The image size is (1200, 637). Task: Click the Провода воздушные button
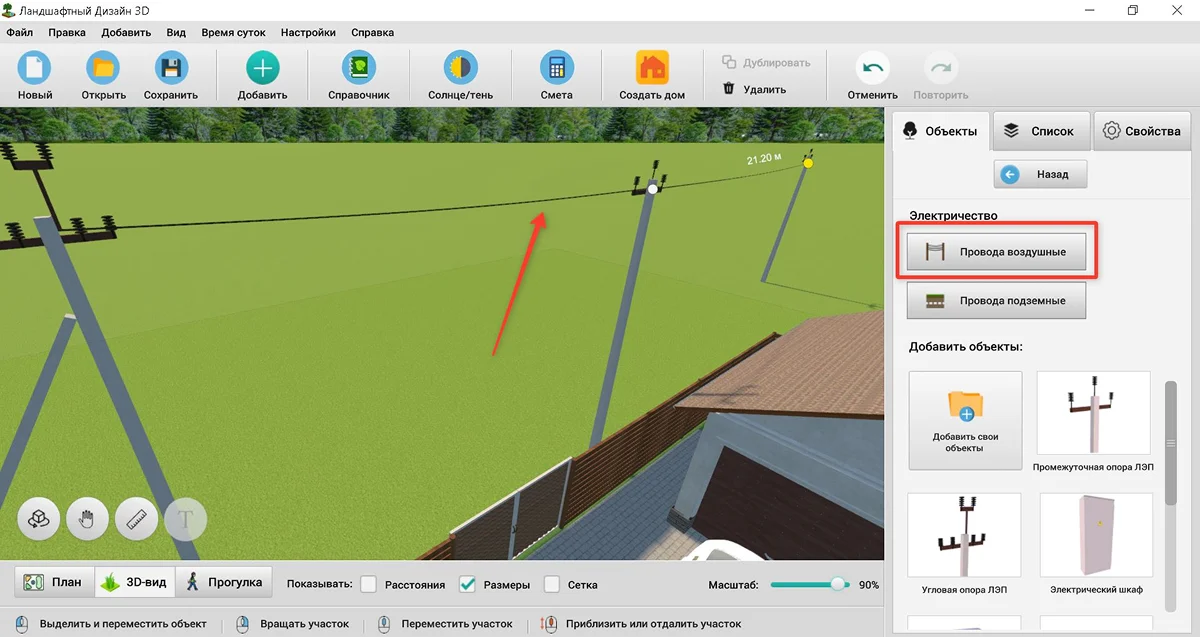pos(996,252)
